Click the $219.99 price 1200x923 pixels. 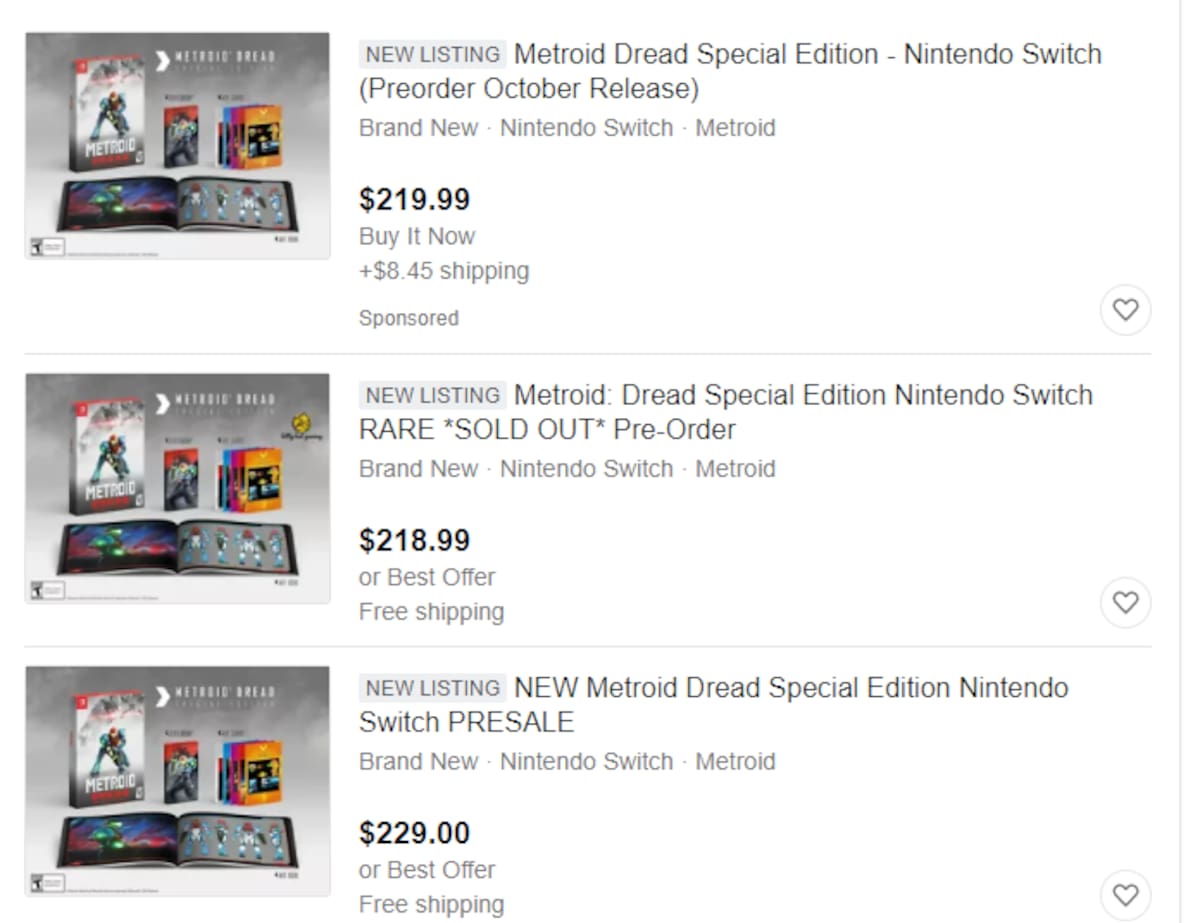[414, 199]
